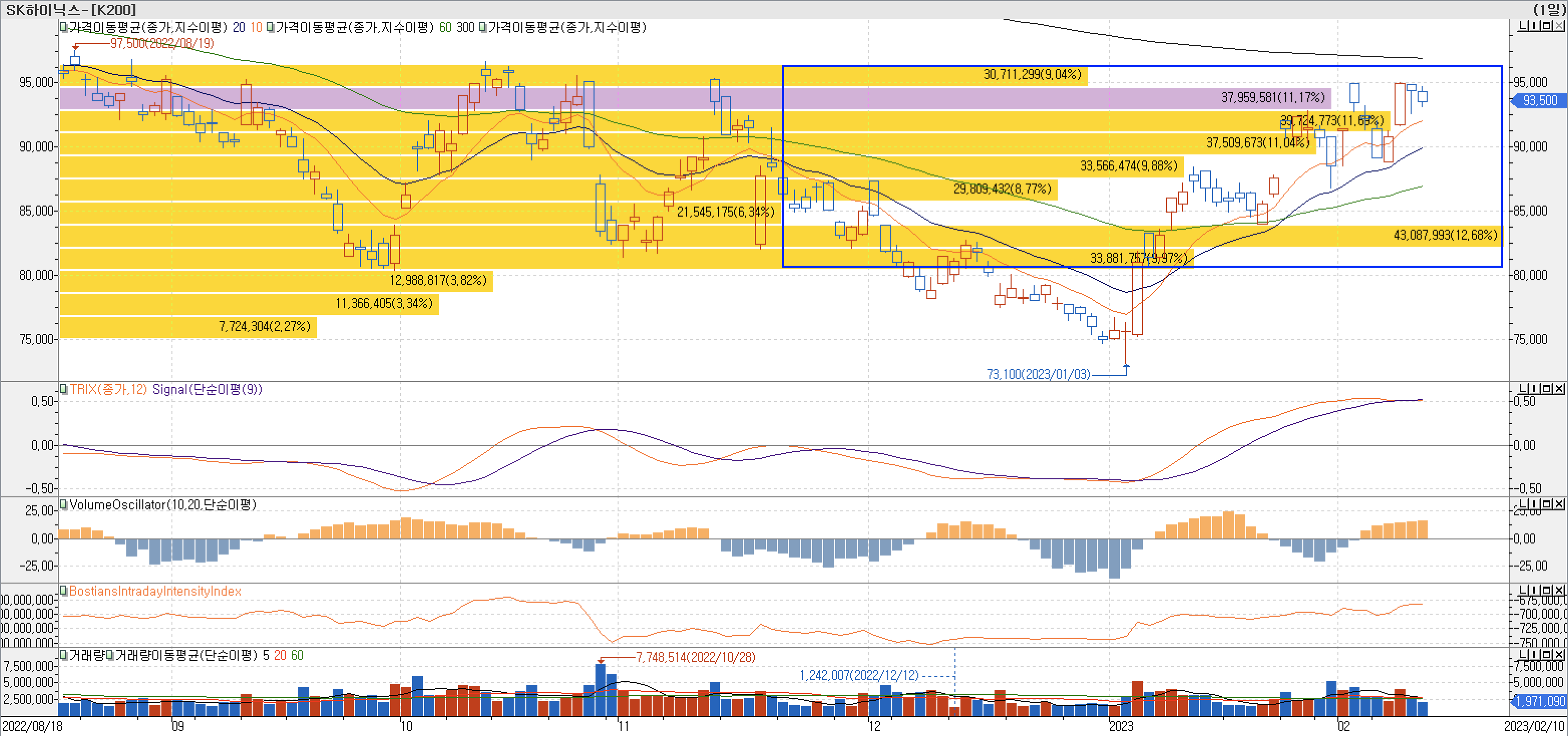Toggle the first price moving average legend box

[64, 28]
